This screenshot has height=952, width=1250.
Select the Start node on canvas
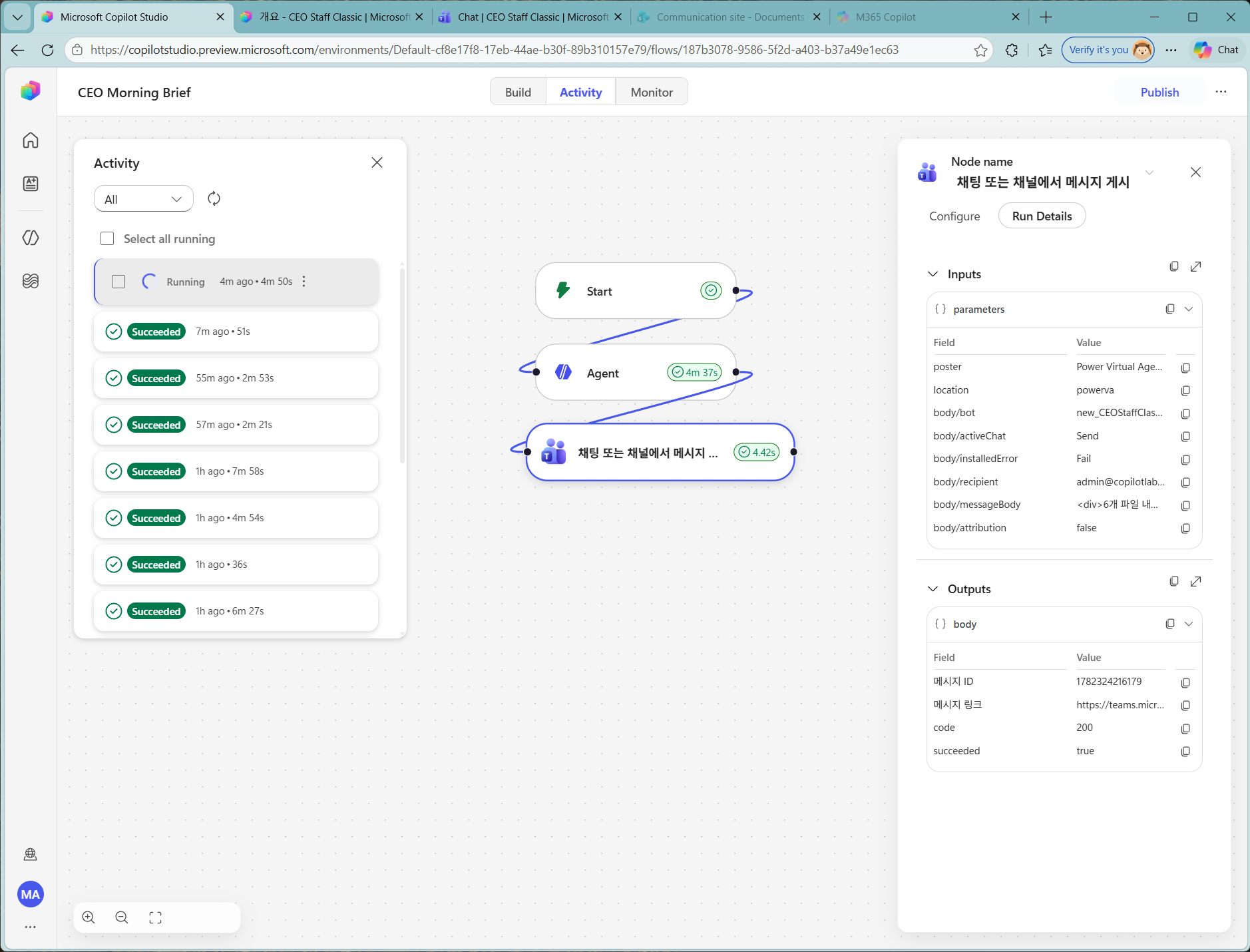click(x=636, y=291)
